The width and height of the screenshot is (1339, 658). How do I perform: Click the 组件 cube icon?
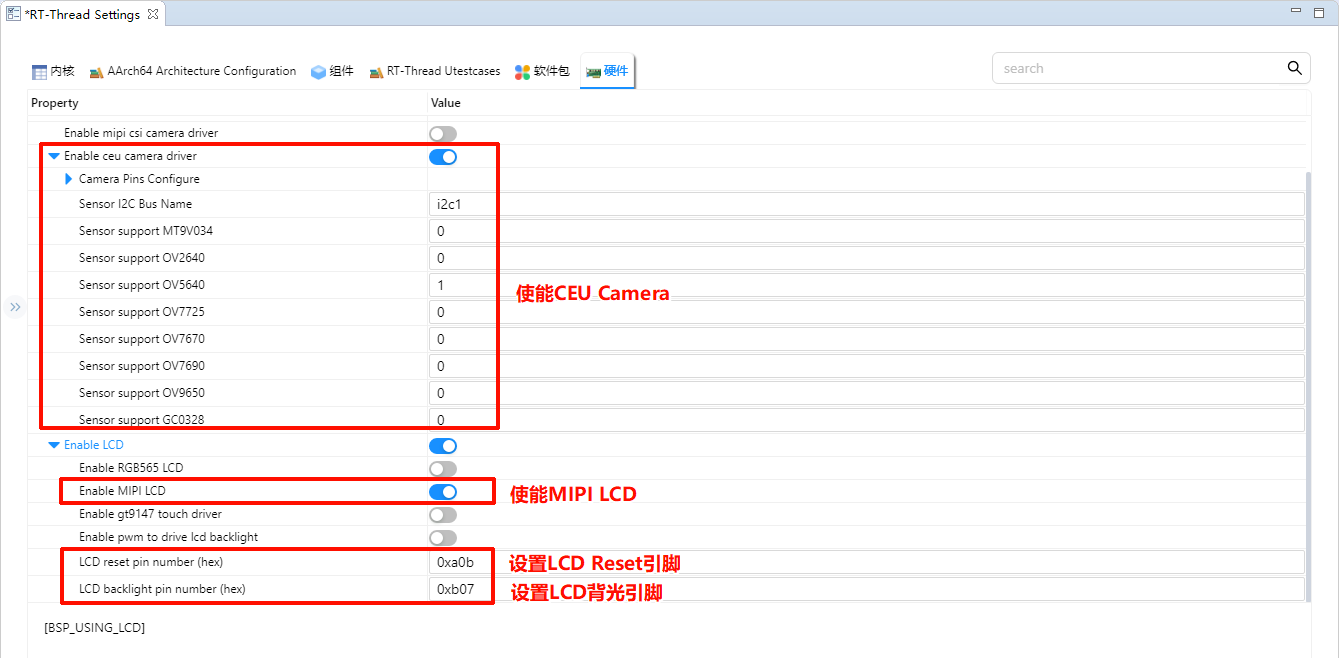click(x=318, y=72)
